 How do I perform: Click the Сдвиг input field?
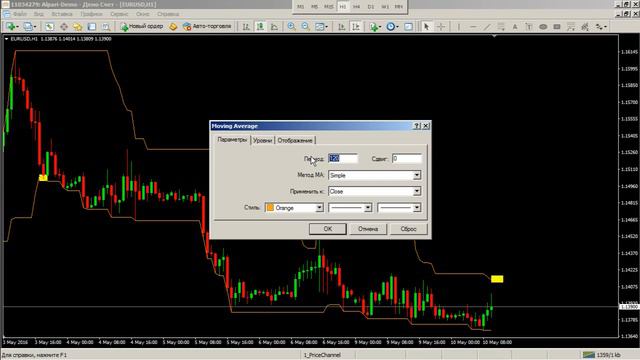[x=407, y=158]
